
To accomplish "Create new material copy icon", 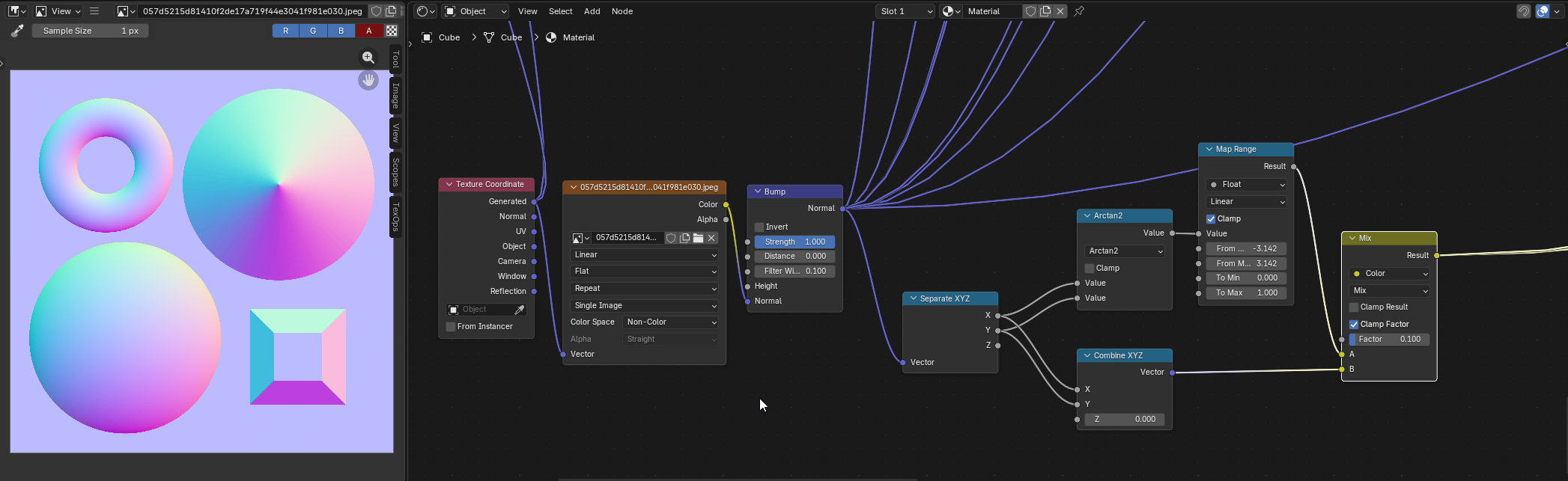I will coord(1045,11).
